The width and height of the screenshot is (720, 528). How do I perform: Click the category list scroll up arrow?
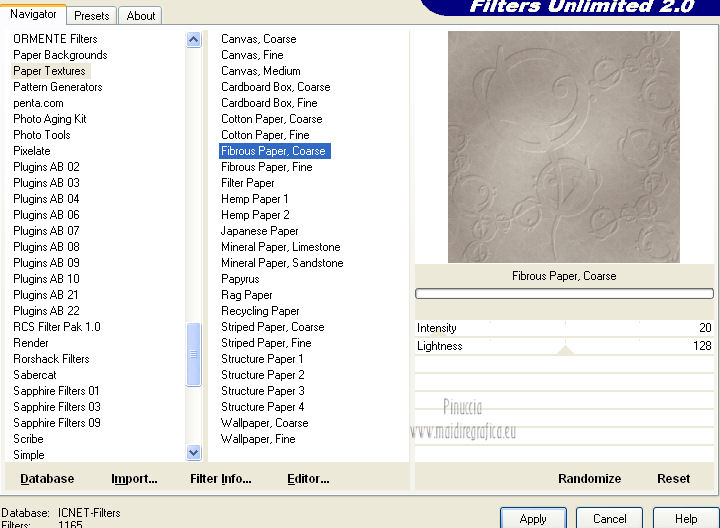click(194, 40)
